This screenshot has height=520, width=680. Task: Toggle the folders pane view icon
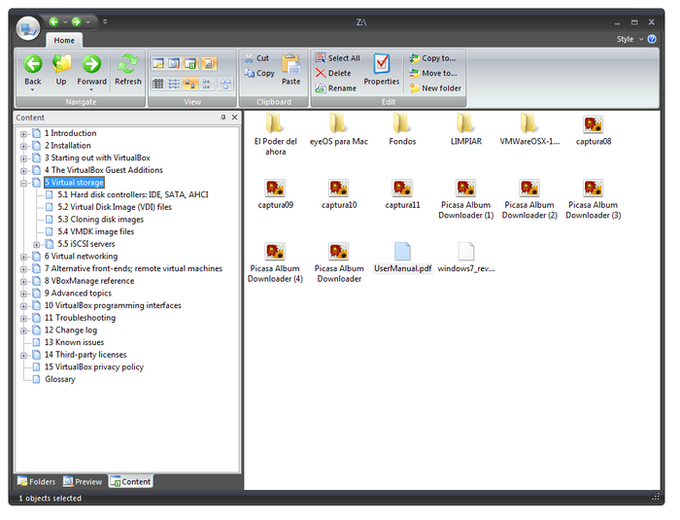point(158,63)
